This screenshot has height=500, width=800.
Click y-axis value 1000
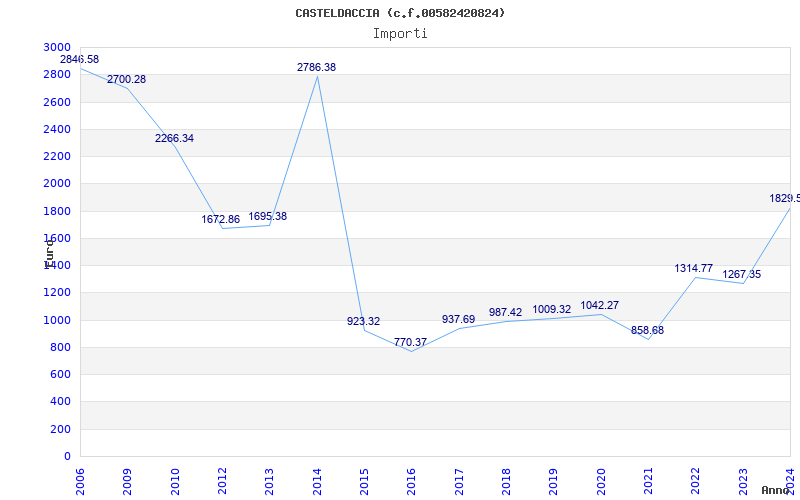tap(57, 320)
